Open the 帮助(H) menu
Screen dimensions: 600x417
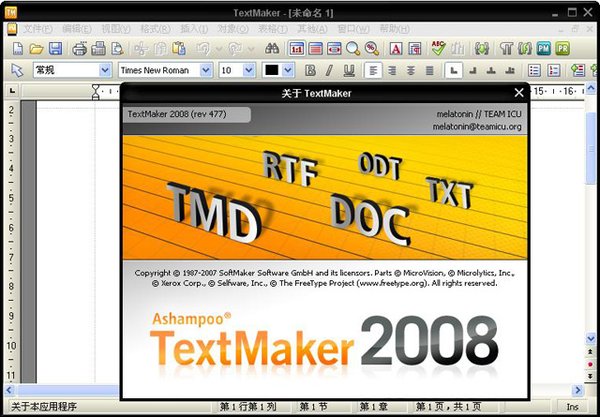394,29
